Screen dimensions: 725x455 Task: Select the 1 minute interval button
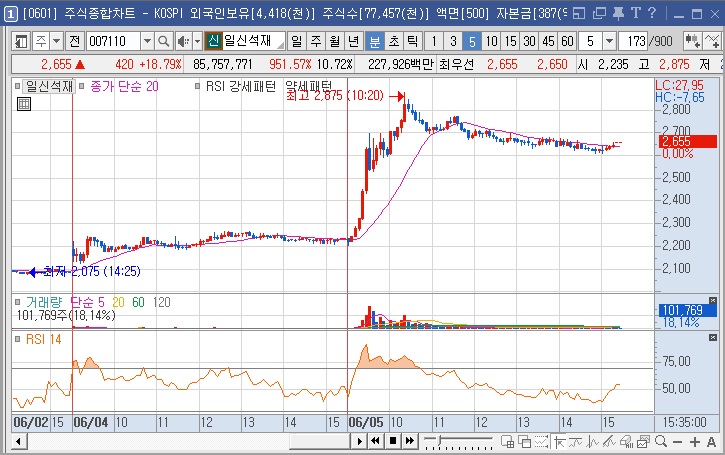coord(434,41)
